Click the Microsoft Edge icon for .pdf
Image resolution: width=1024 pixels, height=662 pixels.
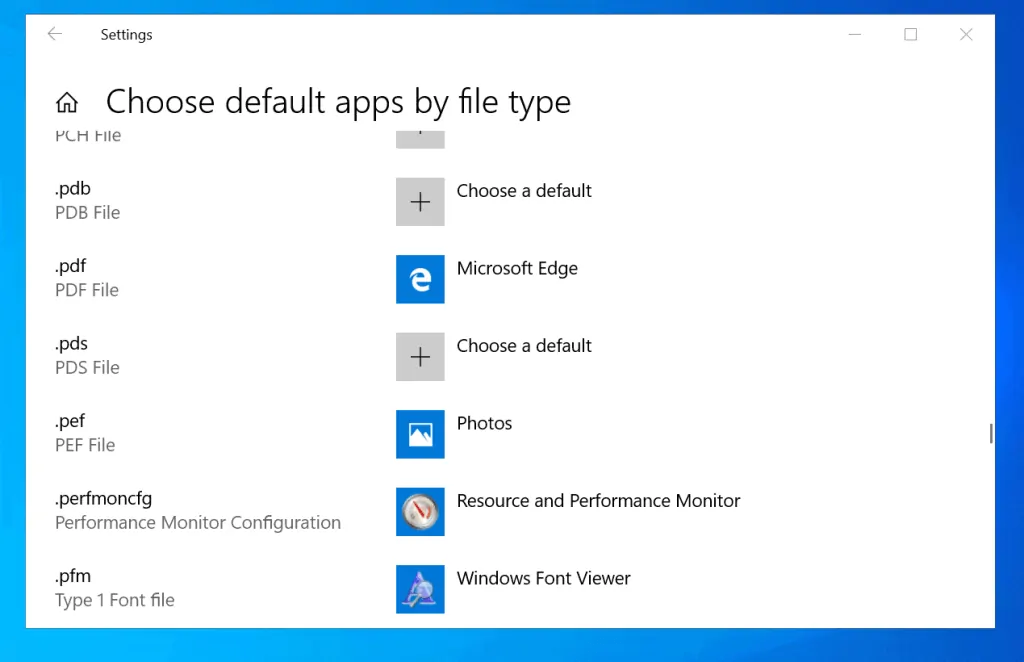[420, 280]
